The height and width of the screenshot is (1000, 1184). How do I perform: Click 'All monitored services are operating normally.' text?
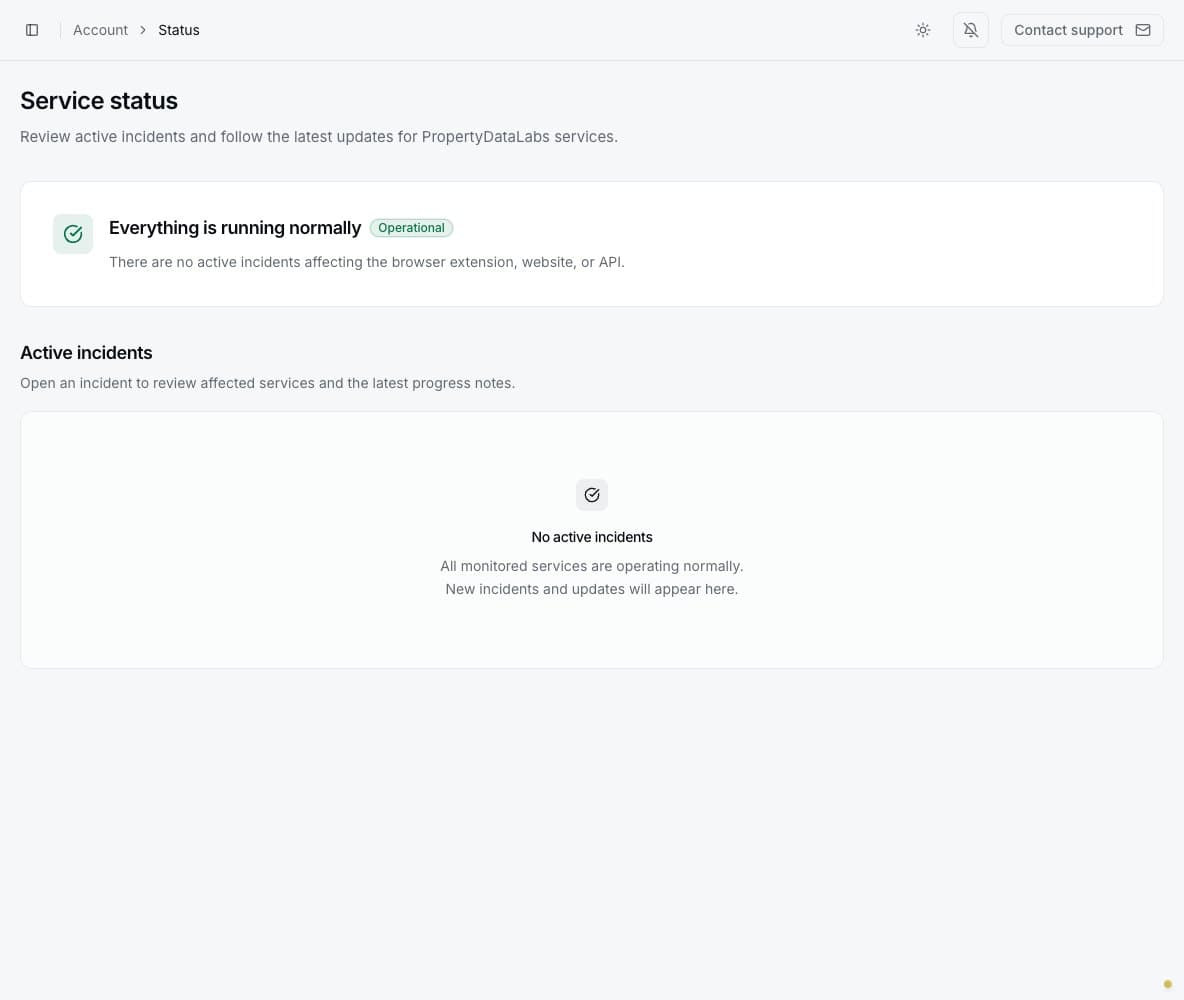pos(592,566)
